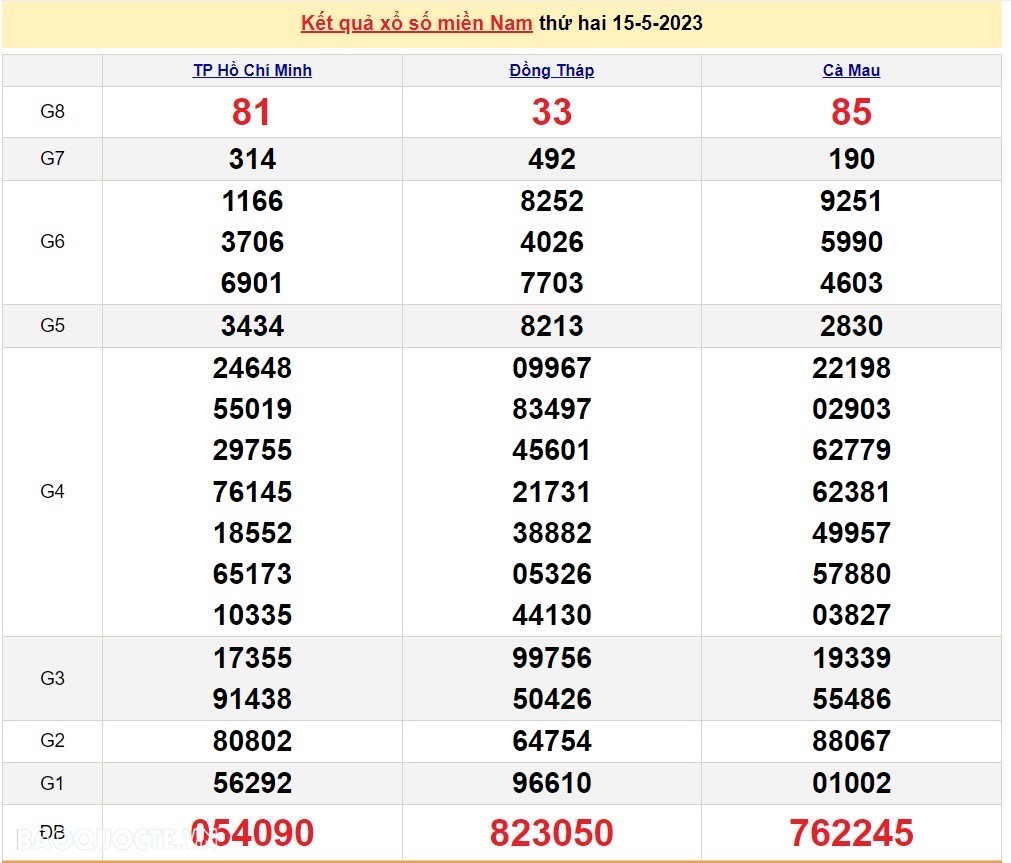Open the Đồng Tháp province link
The image size is (1011, 863).
tap(551, 70)
